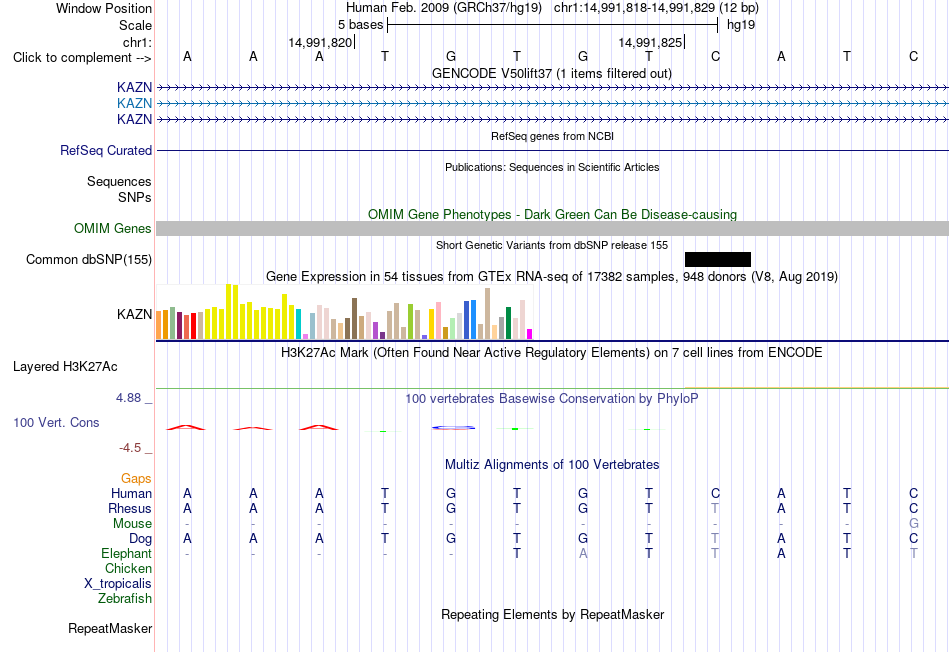Click the Scale label
Screen dimensions: 950x652
tap(135, 25)
